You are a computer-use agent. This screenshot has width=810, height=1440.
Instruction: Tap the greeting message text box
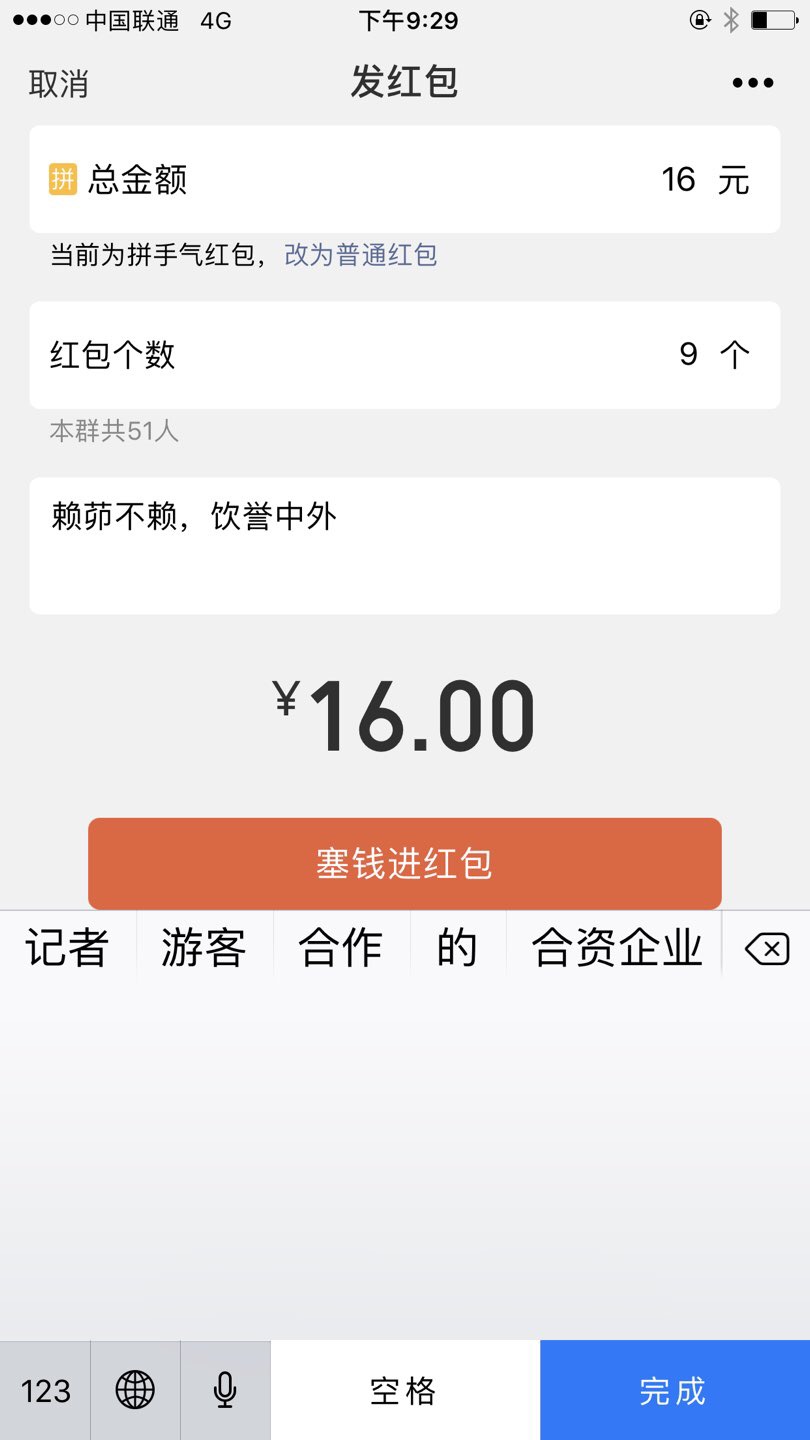(405, 545)
